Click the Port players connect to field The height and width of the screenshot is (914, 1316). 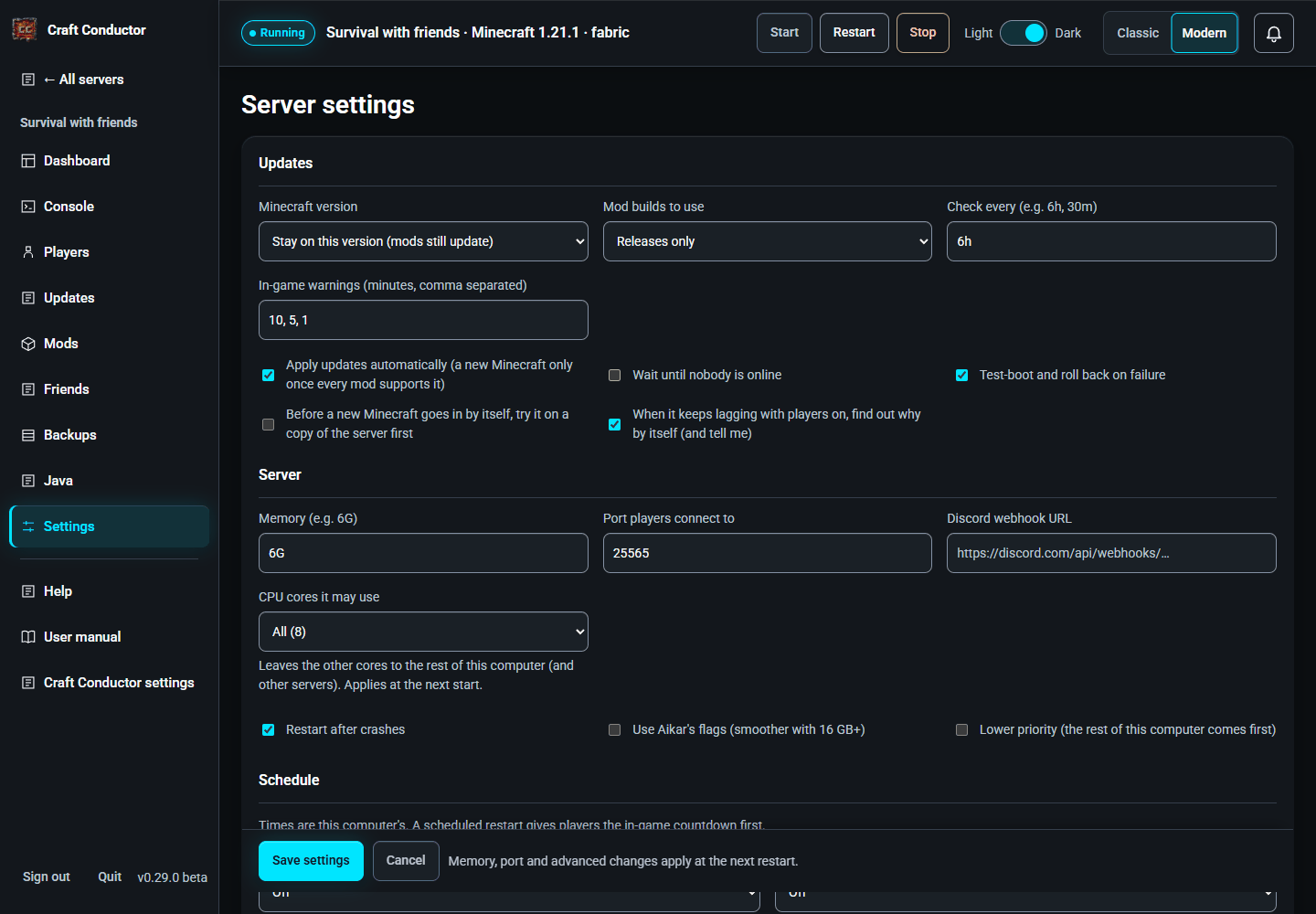tap(768, 553)
